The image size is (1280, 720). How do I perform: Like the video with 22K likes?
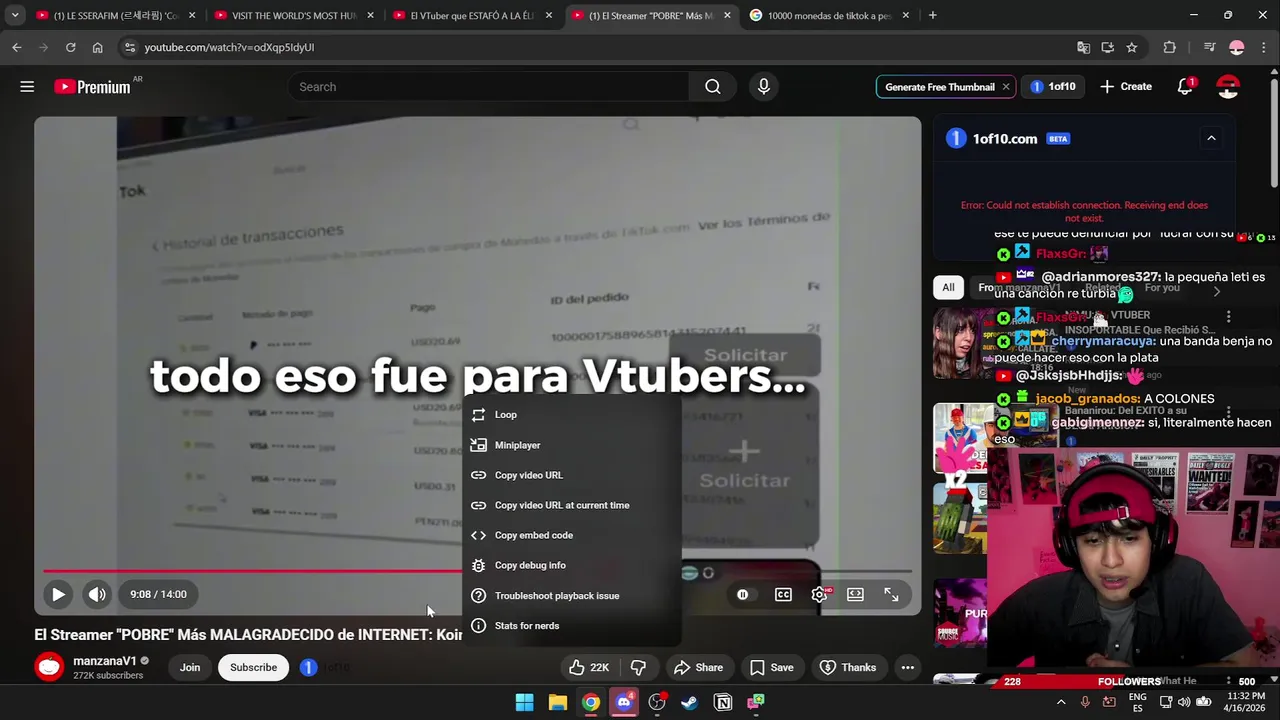tap(588, 667)
